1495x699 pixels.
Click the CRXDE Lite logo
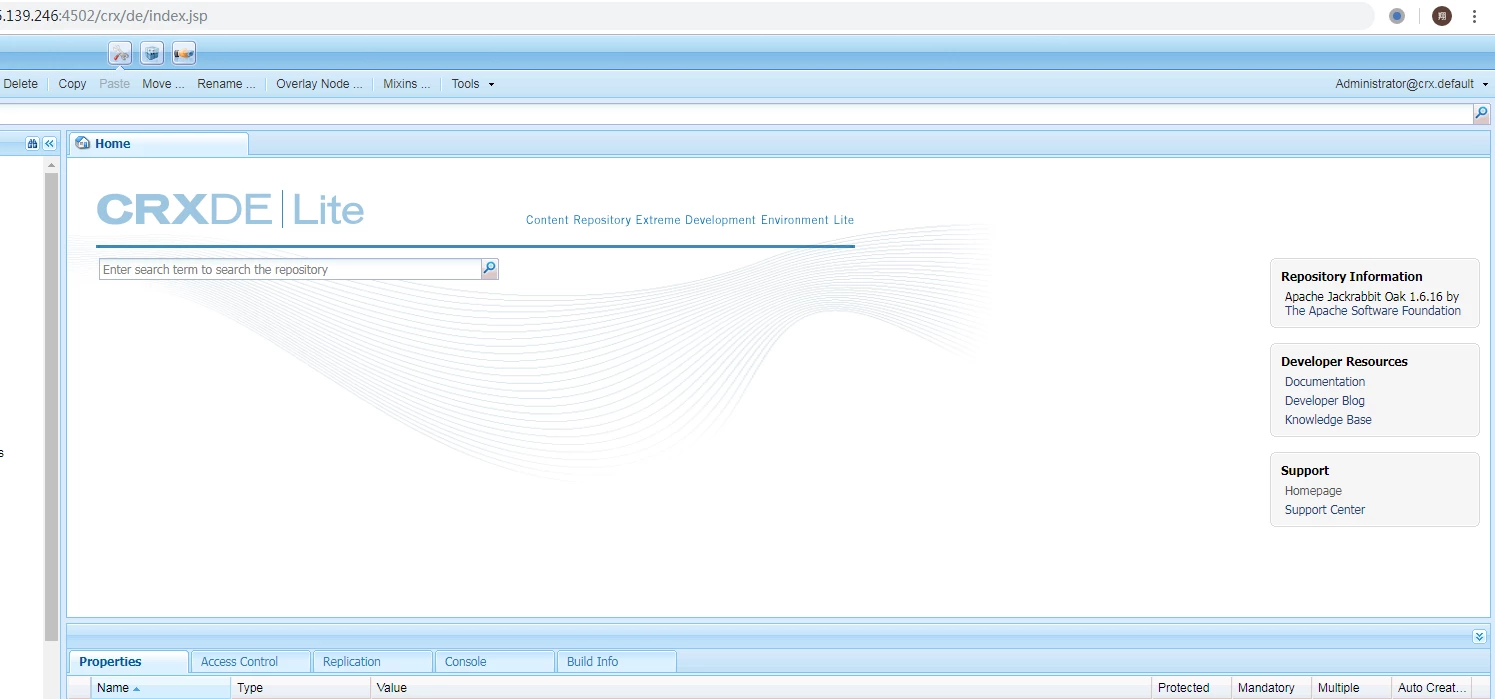230,210
